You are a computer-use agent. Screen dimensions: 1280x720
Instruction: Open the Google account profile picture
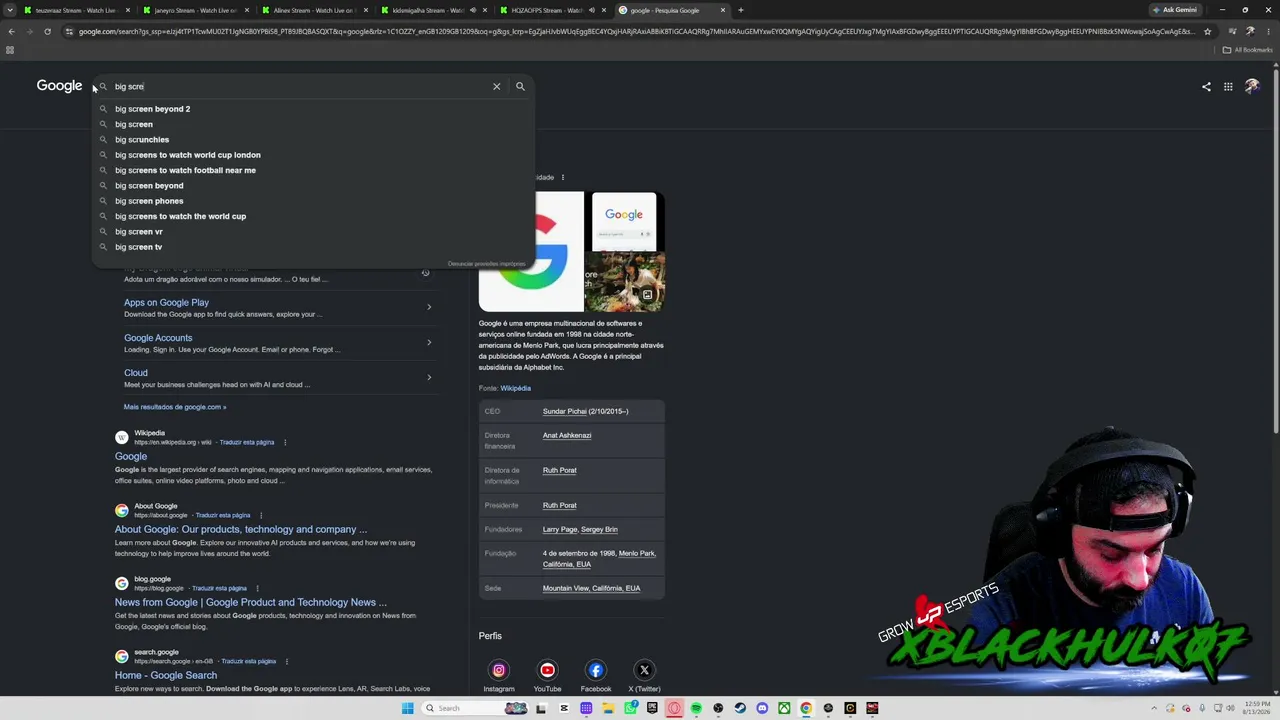1252,86
